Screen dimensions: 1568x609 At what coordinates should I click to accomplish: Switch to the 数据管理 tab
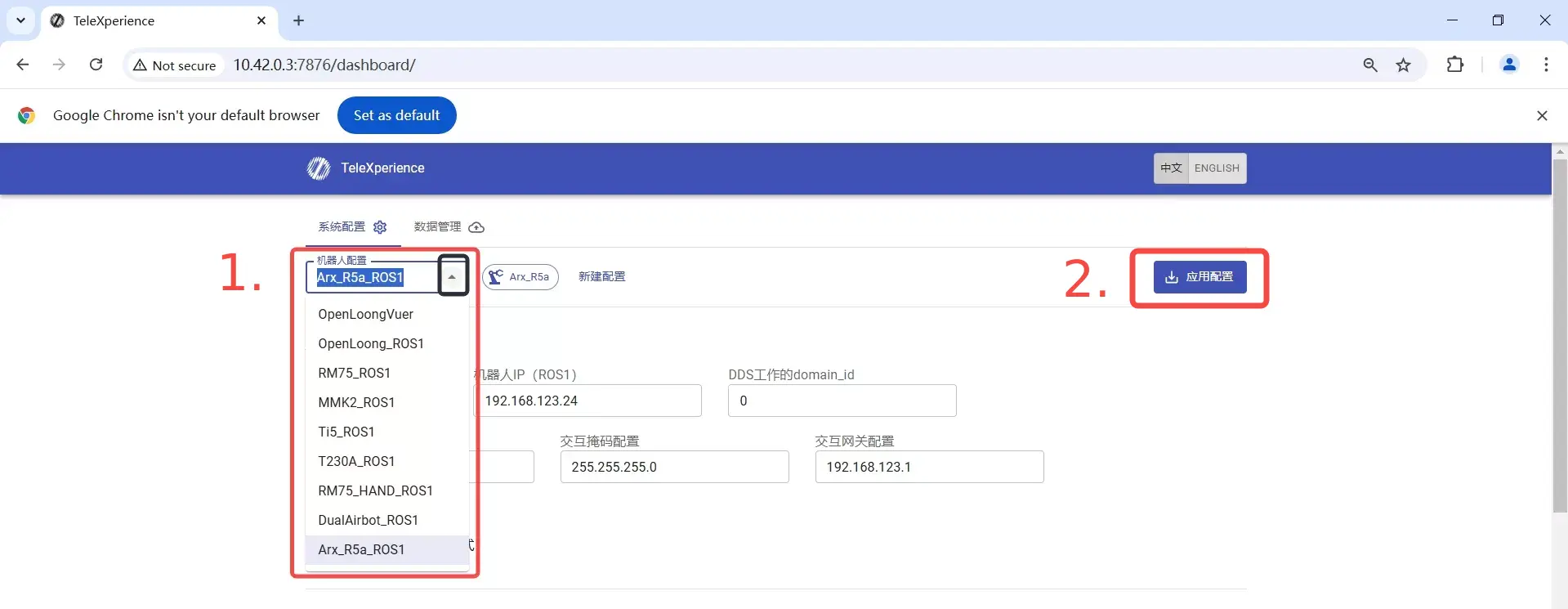(449, 227)
